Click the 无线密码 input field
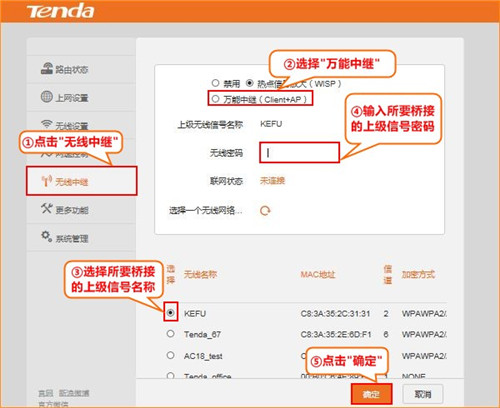Screen dimensions: 500x408 (299, 152)
